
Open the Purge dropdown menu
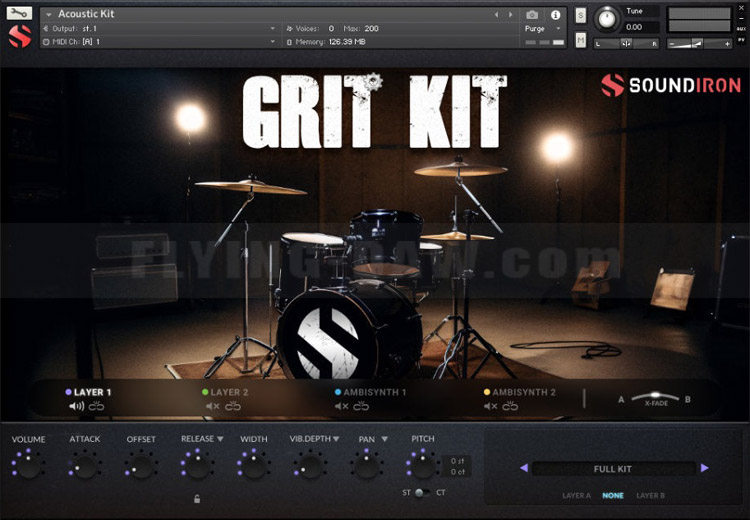[x=542, y=29]
